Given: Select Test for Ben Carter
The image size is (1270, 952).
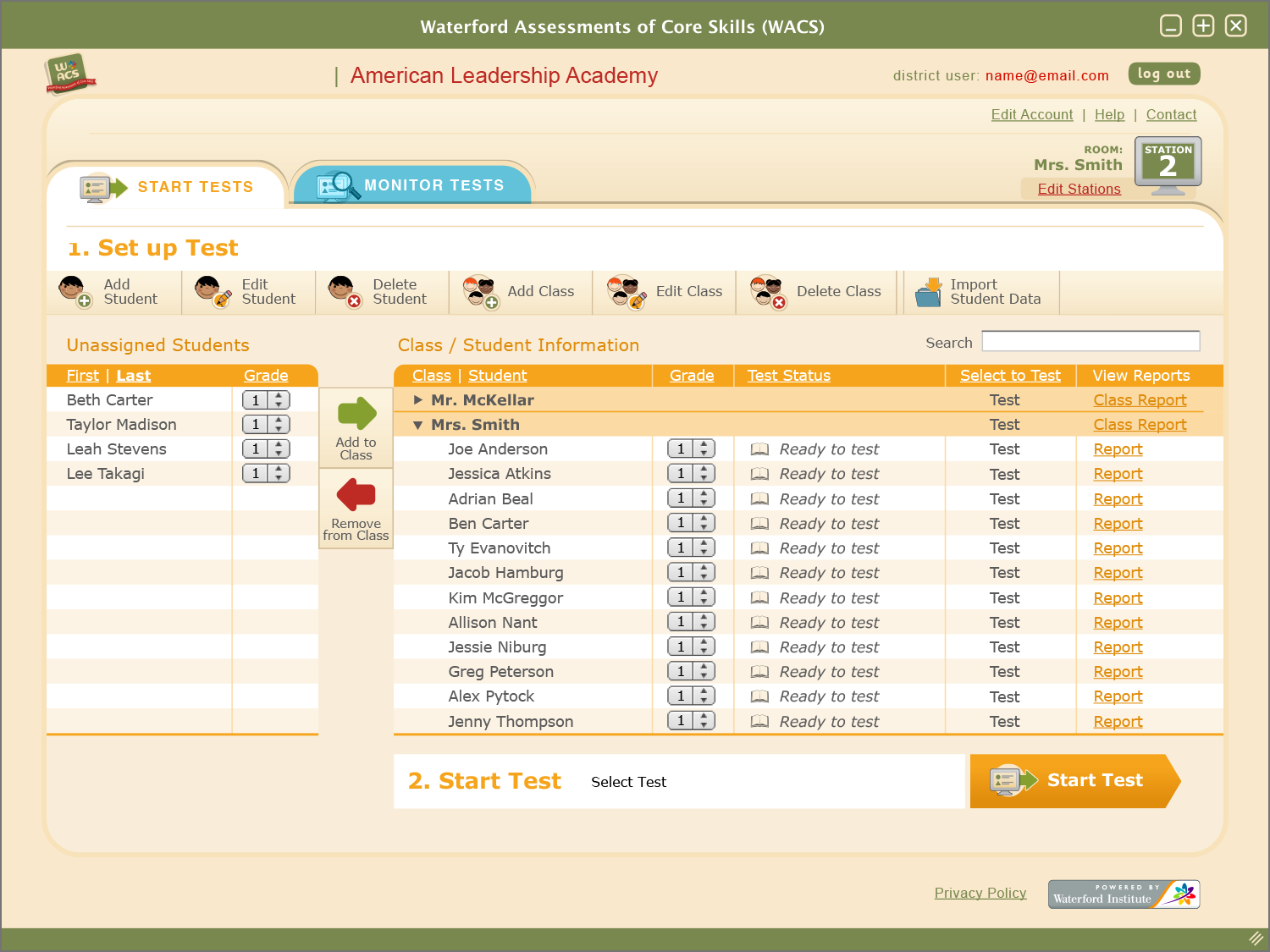Looking at the screenshot, I should (1005, 524).
